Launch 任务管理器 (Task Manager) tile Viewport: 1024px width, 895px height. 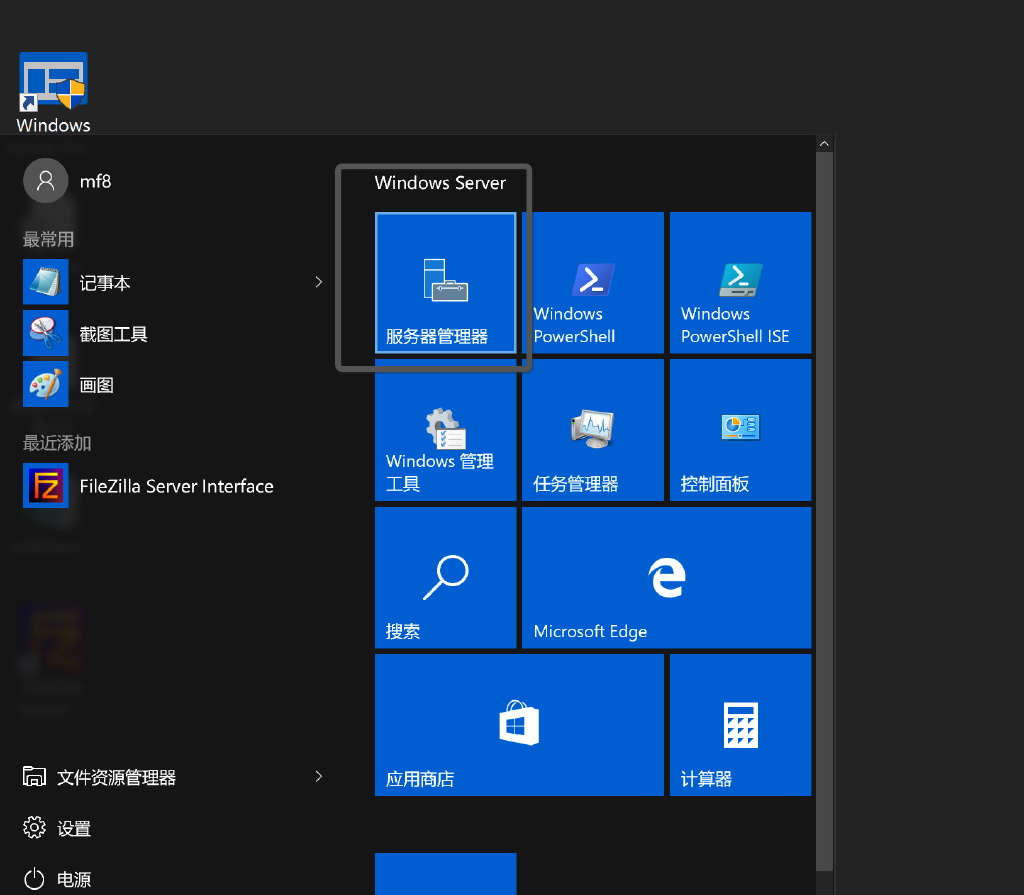coord(592,430)
